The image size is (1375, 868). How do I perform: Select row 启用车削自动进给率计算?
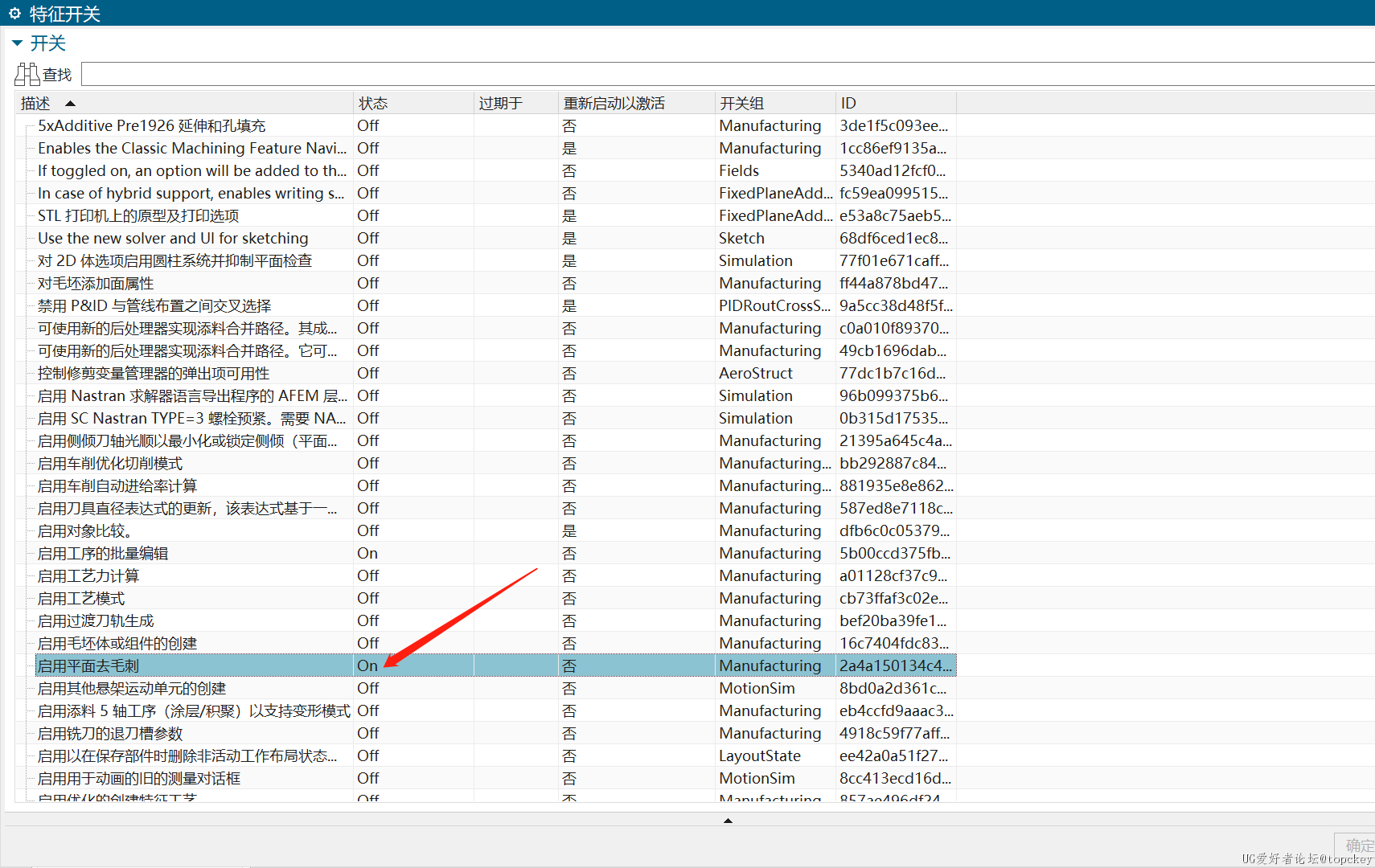(x=496, y=485)
